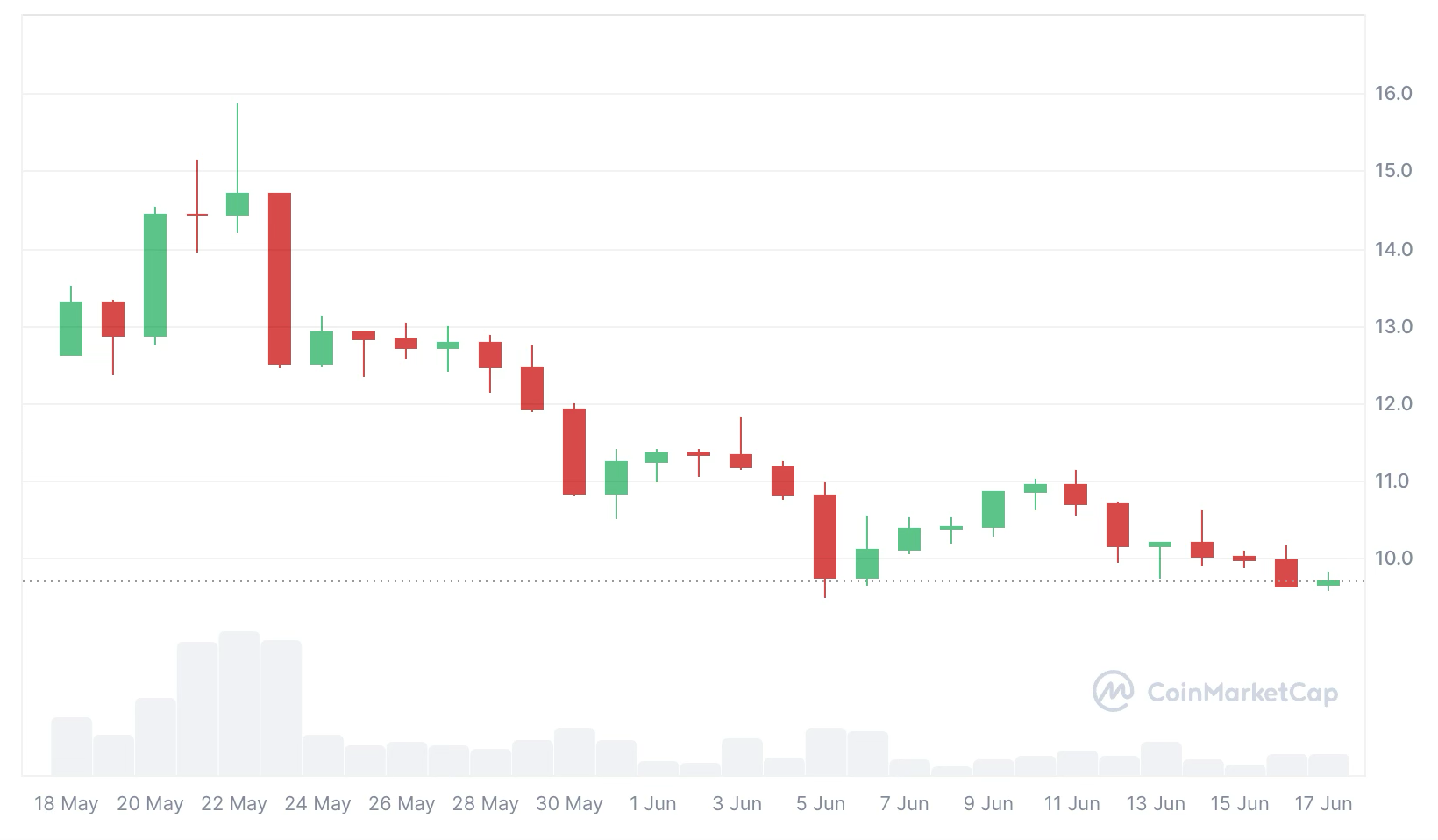This screenshot has width=1438, height=840.
Task: Select the green candlestick at 18 May
Action: pos(71,329)
